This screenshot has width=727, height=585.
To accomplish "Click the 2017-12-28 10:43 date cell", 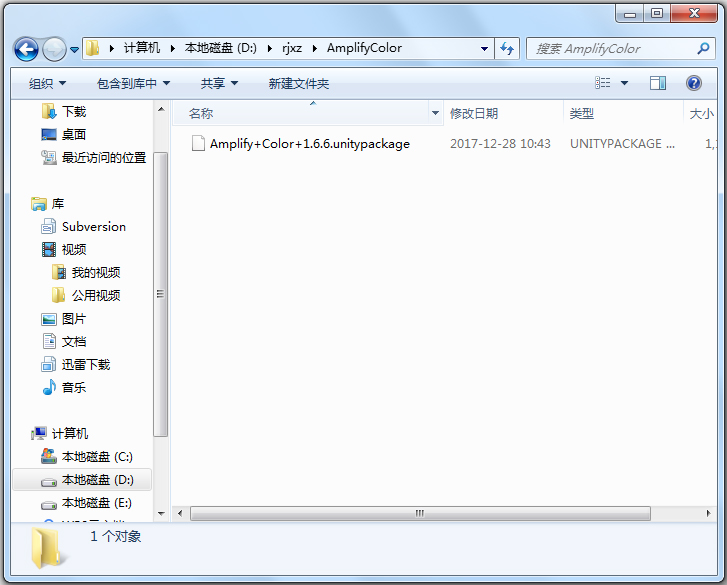I will click(x=500, y=144).
